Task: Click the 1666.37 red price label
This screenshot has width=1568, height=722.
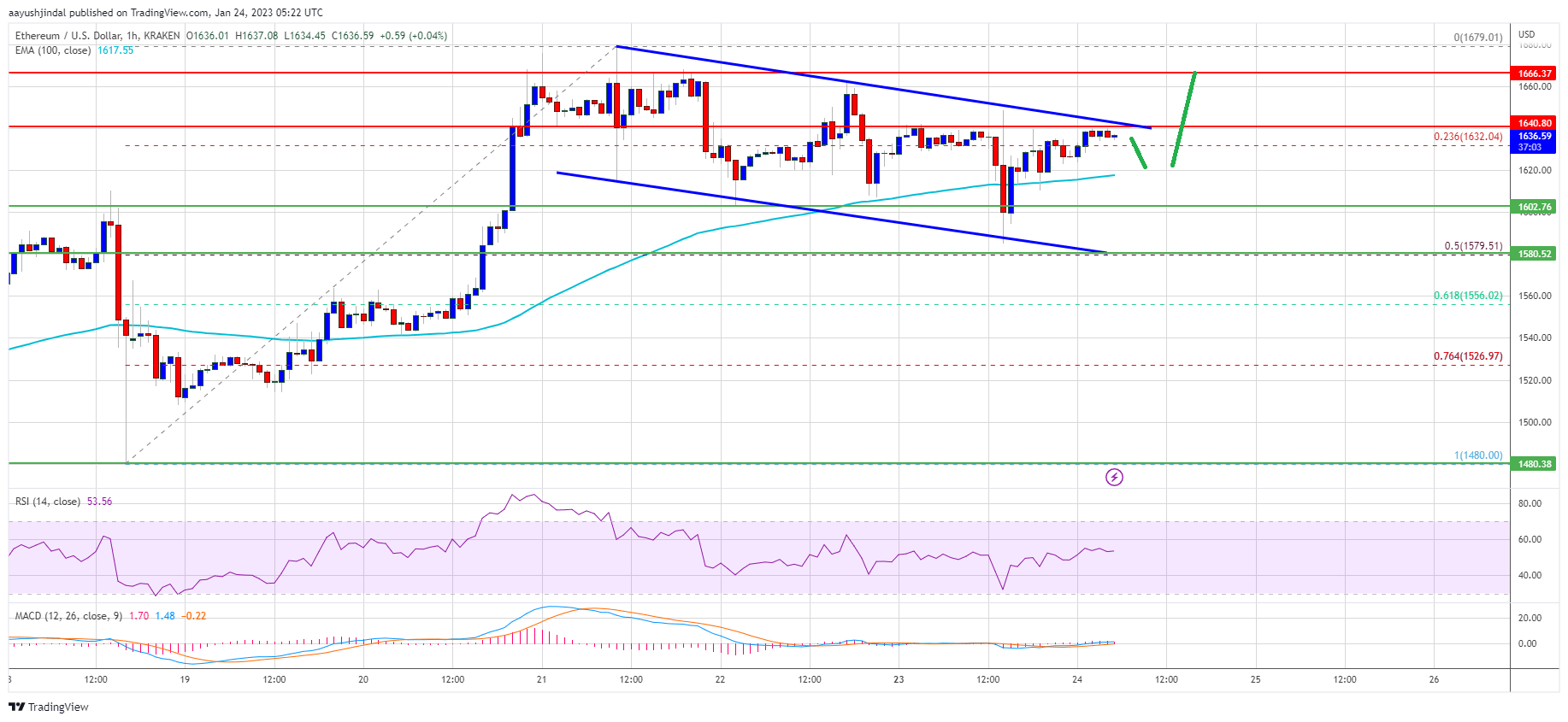Action: coord(1535,73)
